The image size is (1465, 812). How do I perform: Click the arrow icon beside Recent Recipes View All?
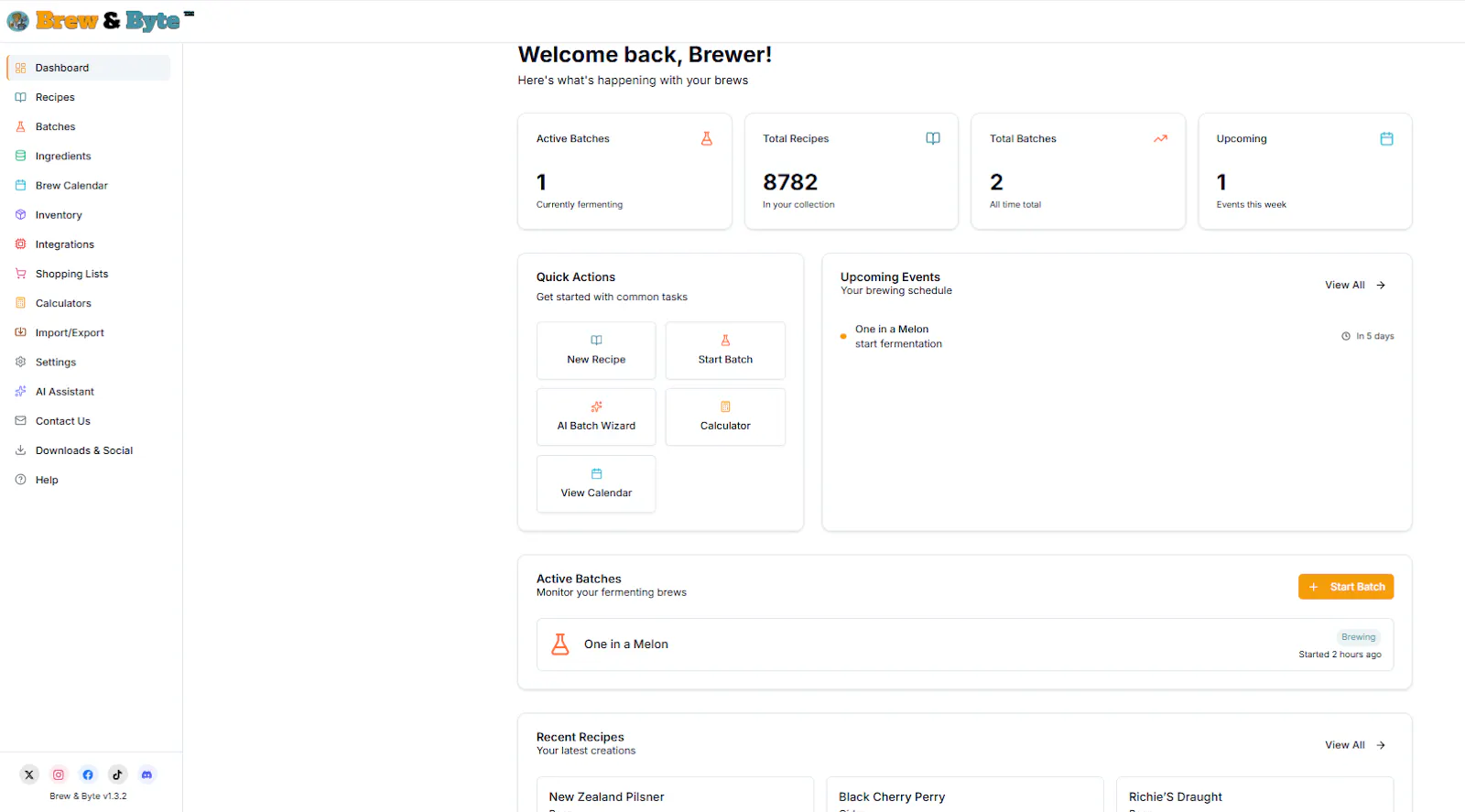point(1381,745)
